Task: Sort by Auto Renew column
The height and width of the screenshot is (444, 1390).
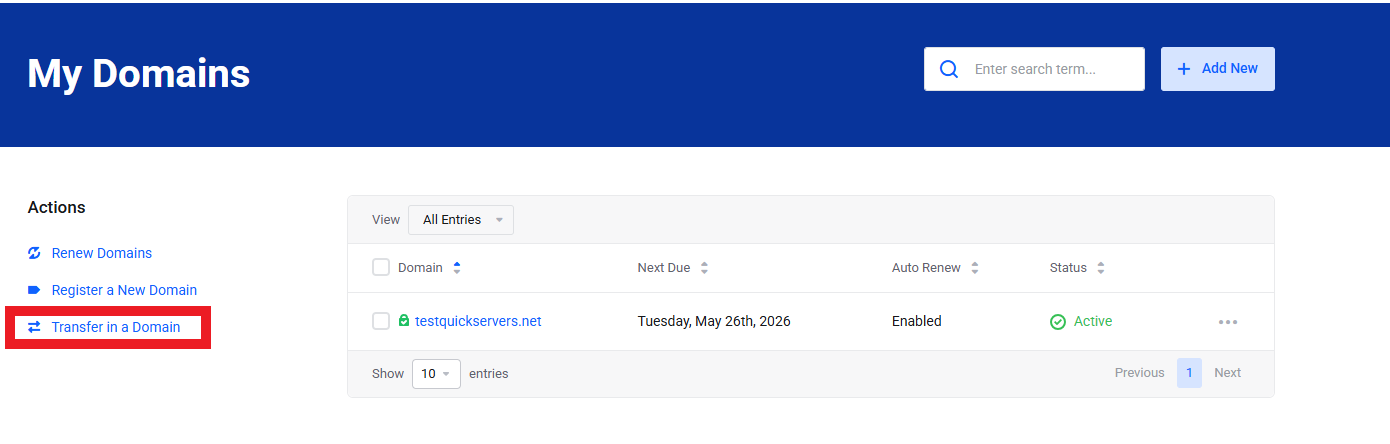Action: (975, 268)
